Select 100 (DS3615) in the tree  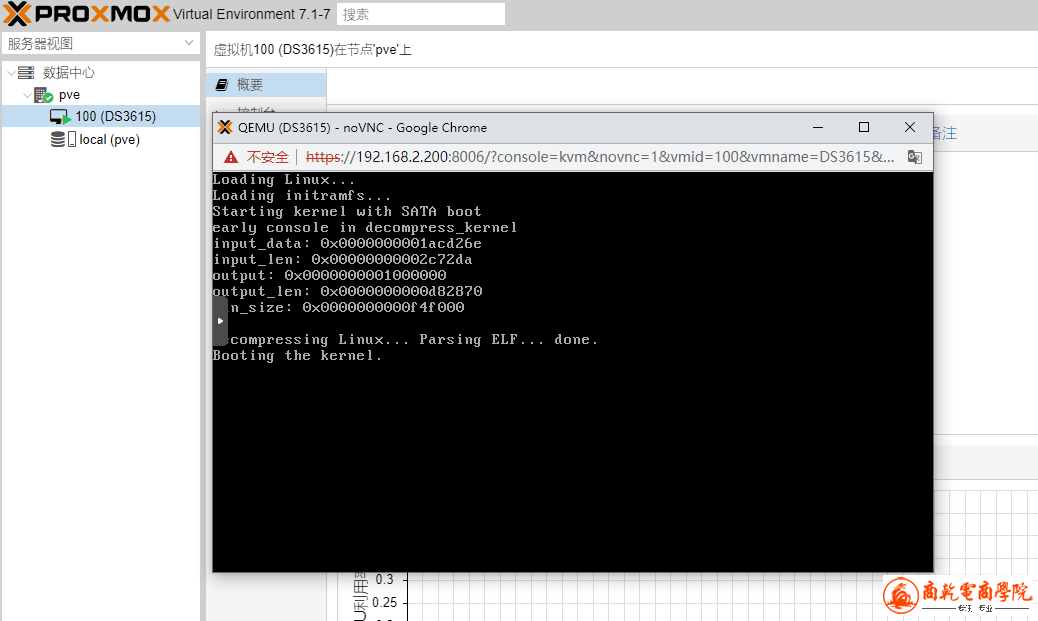click(x=115, y=117)
